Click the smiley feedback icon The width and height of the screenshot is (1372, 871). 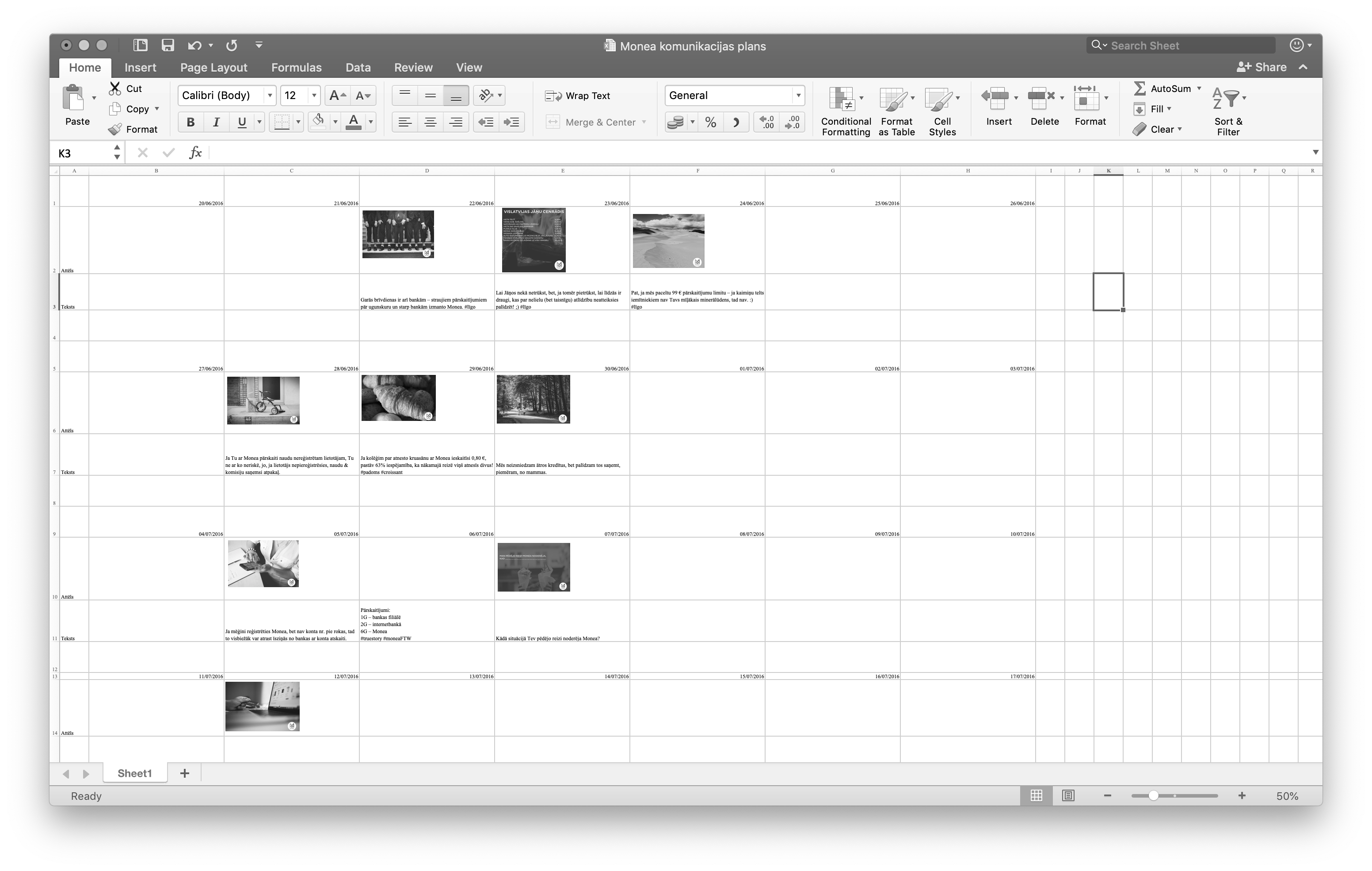(x=1297, y=45)
